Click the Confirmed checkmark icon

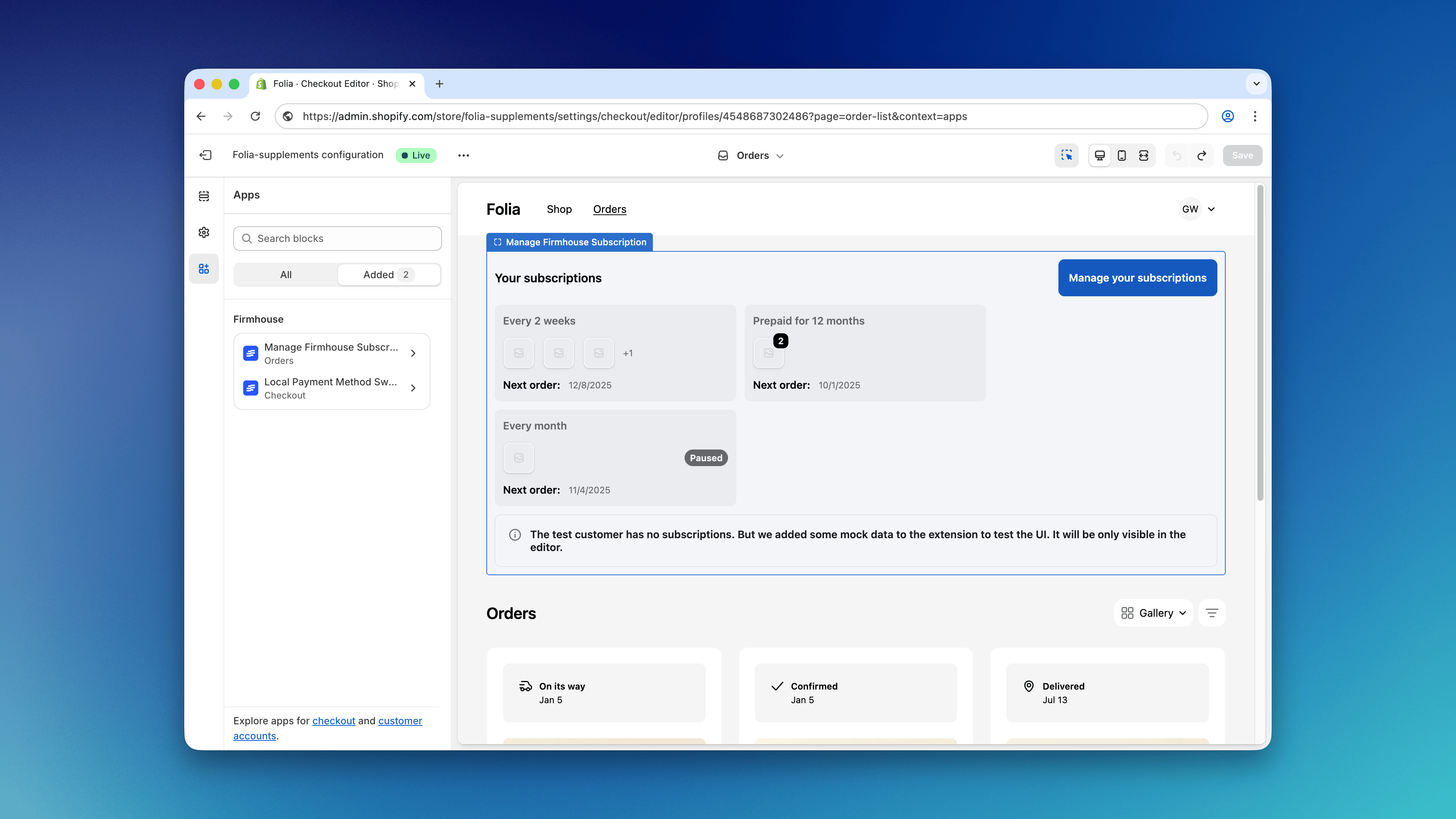(777, 686)
